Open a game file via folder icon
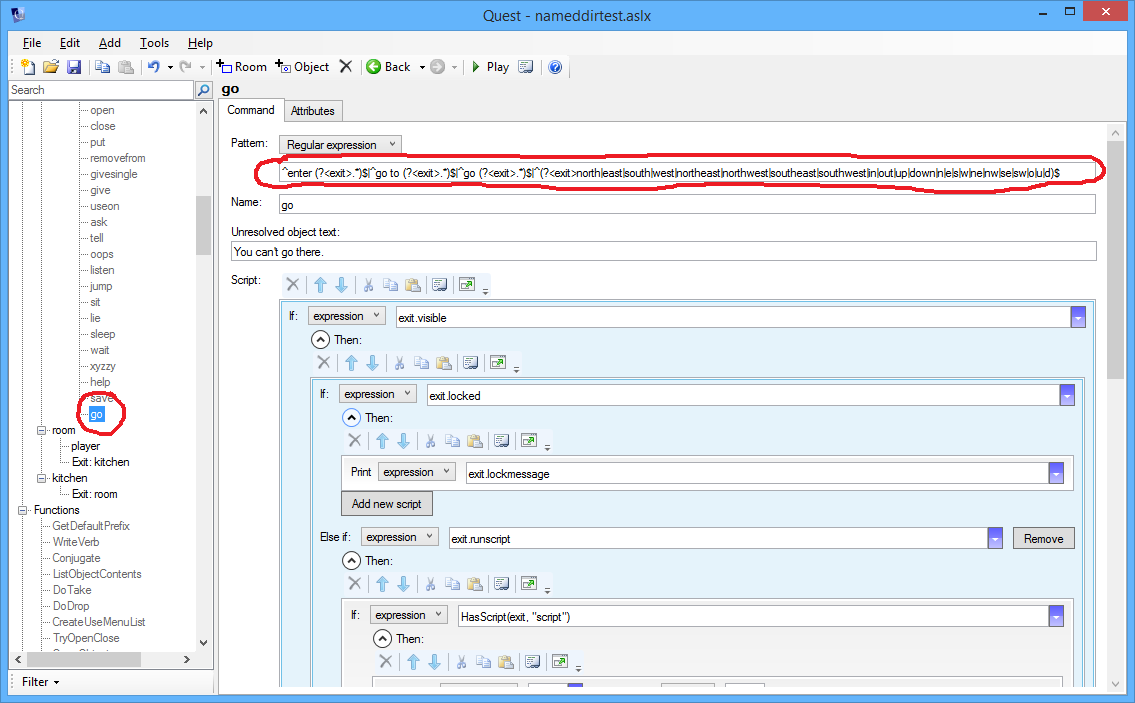1135x703 pixels. [x=51, y=67]
